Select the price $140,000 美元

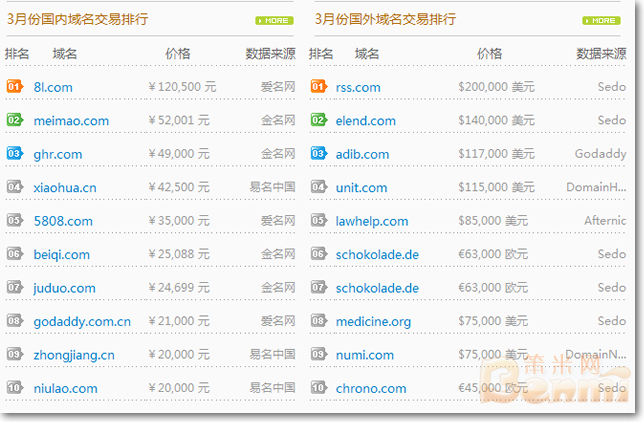(496, 120)
